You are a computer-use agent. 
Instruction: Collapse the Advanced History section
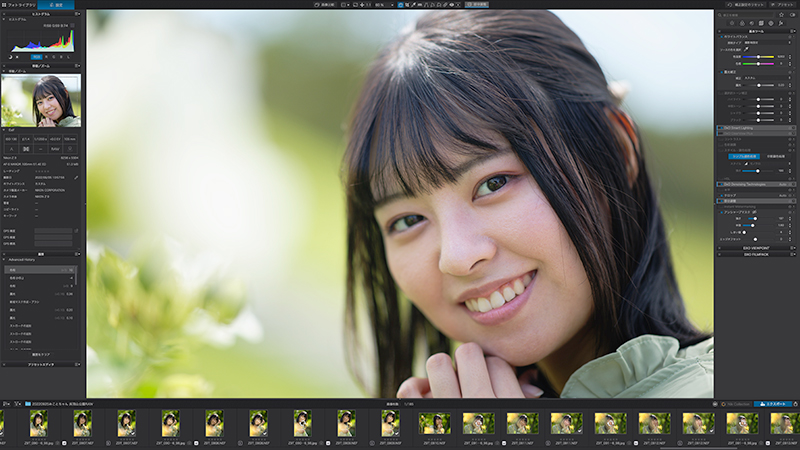[4, 260]
